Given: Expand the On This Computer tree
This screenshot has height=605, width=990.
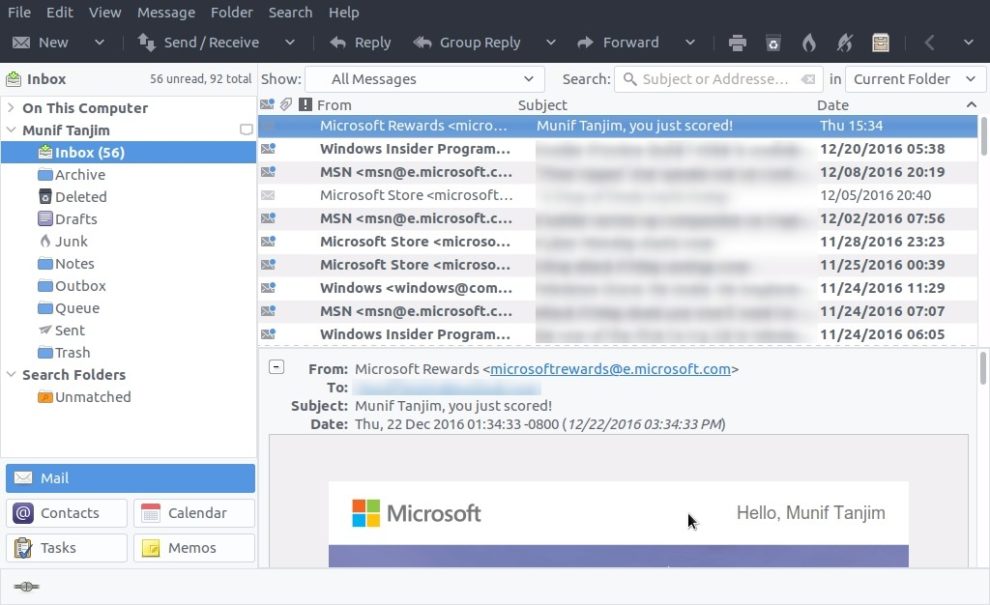Looking at the screenshot, I should [x=11, y=108].
